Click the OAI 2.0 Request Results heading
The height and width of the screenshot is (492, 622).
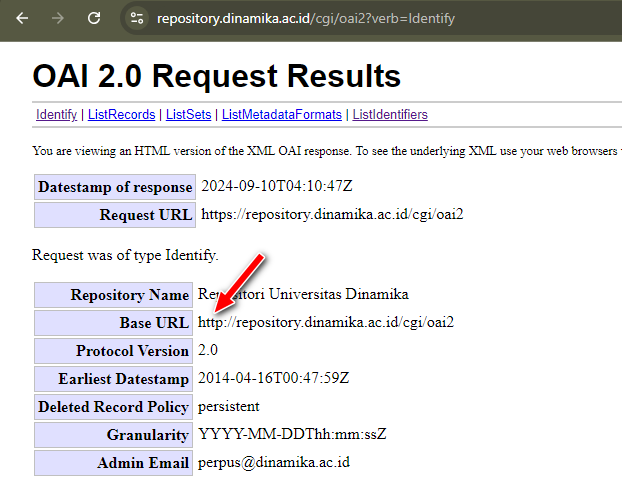coord(217,76)
